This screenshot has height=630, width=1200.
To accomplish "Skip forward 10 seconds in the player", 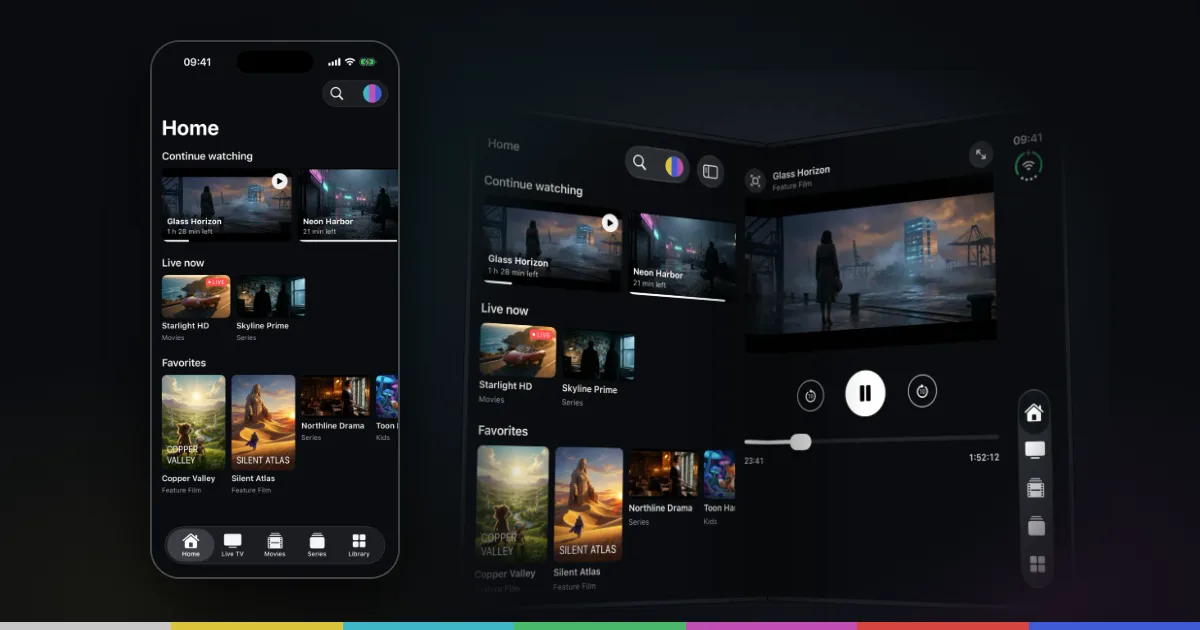I will [922, 391].
